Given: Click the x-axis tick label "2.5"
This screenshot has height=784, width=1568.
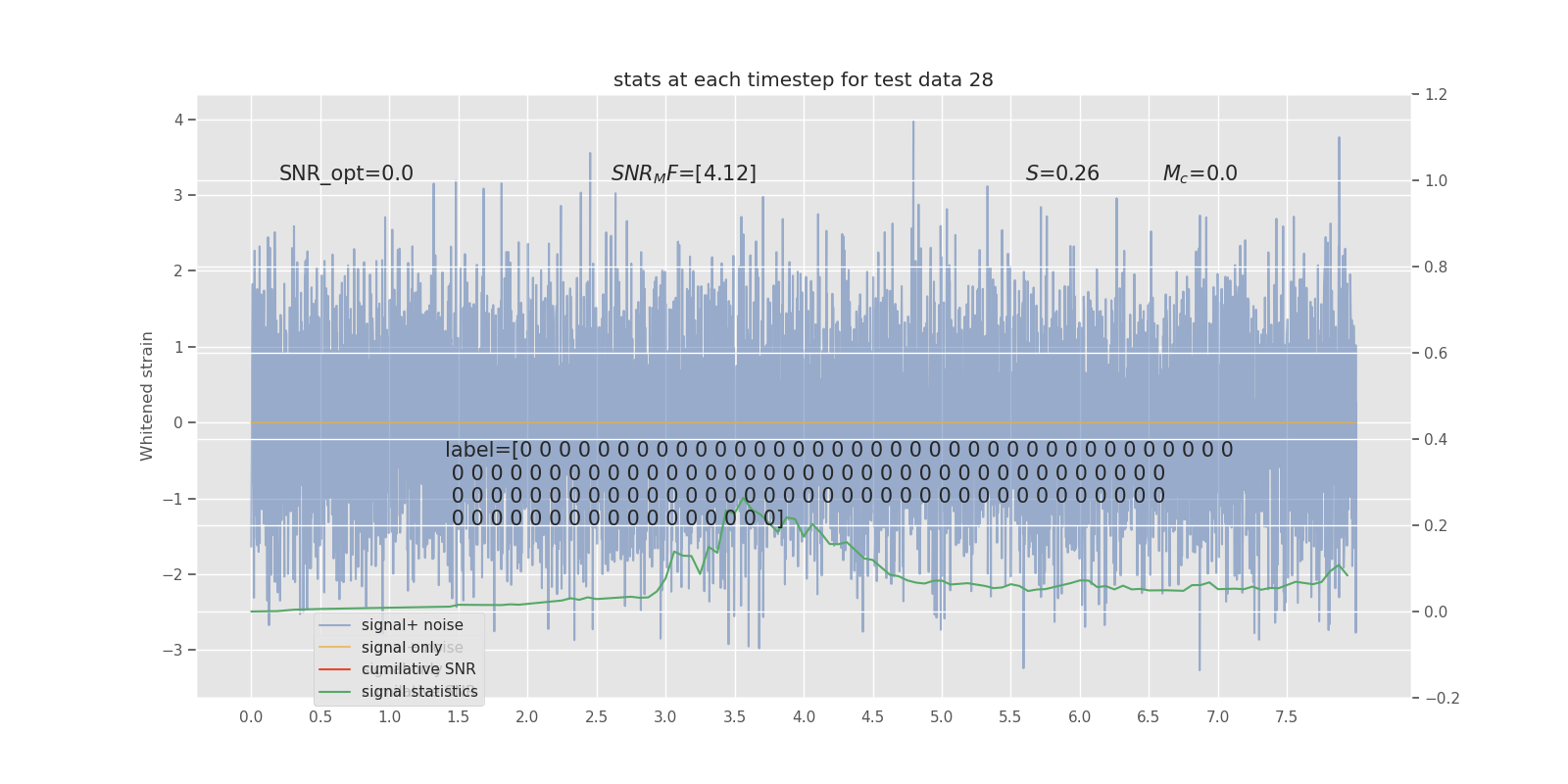Looking at the screenshot, I should [x=597, y=717].
